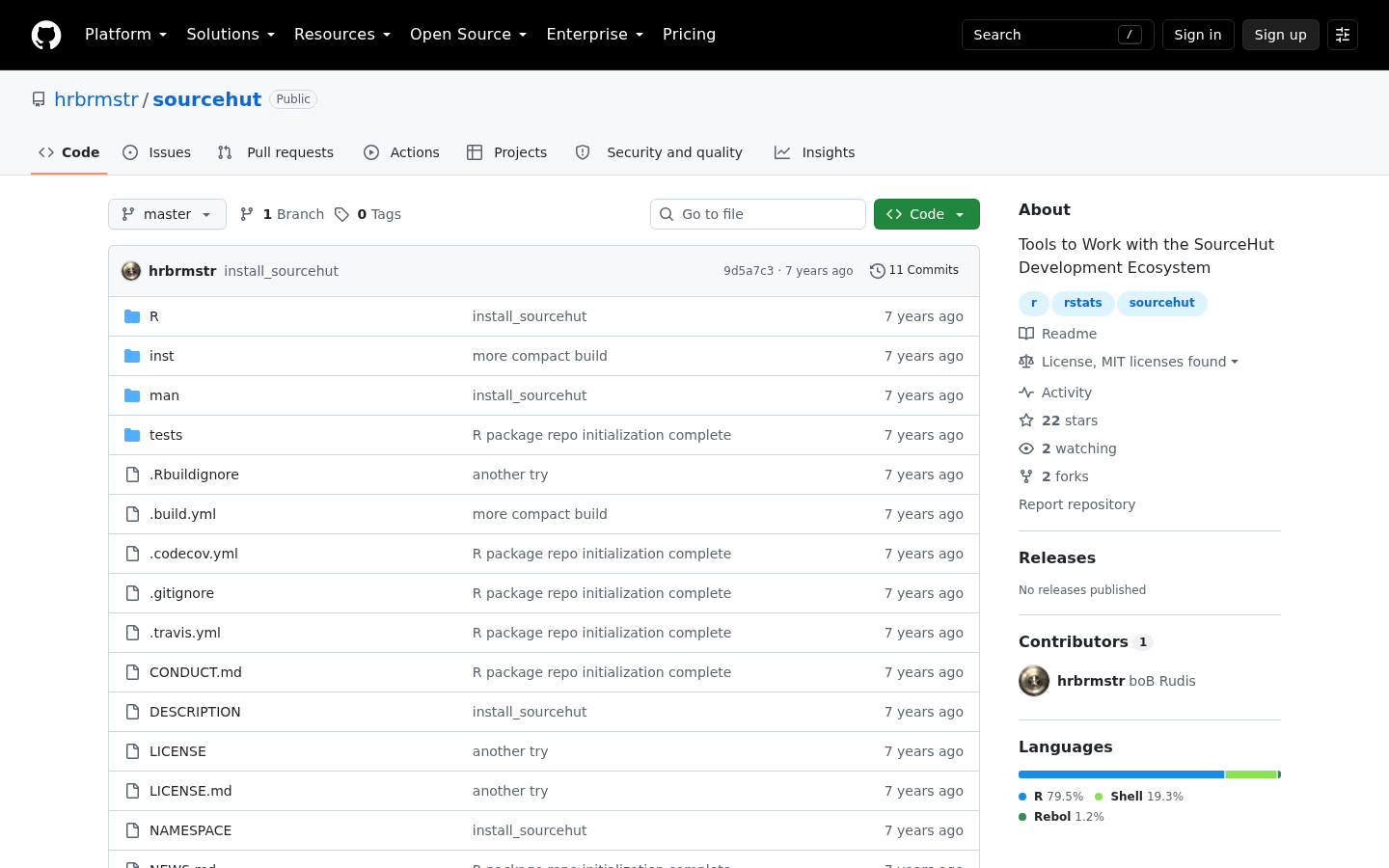Click the book icon beside Readme
The image size is (1389, 868).
1026,334
